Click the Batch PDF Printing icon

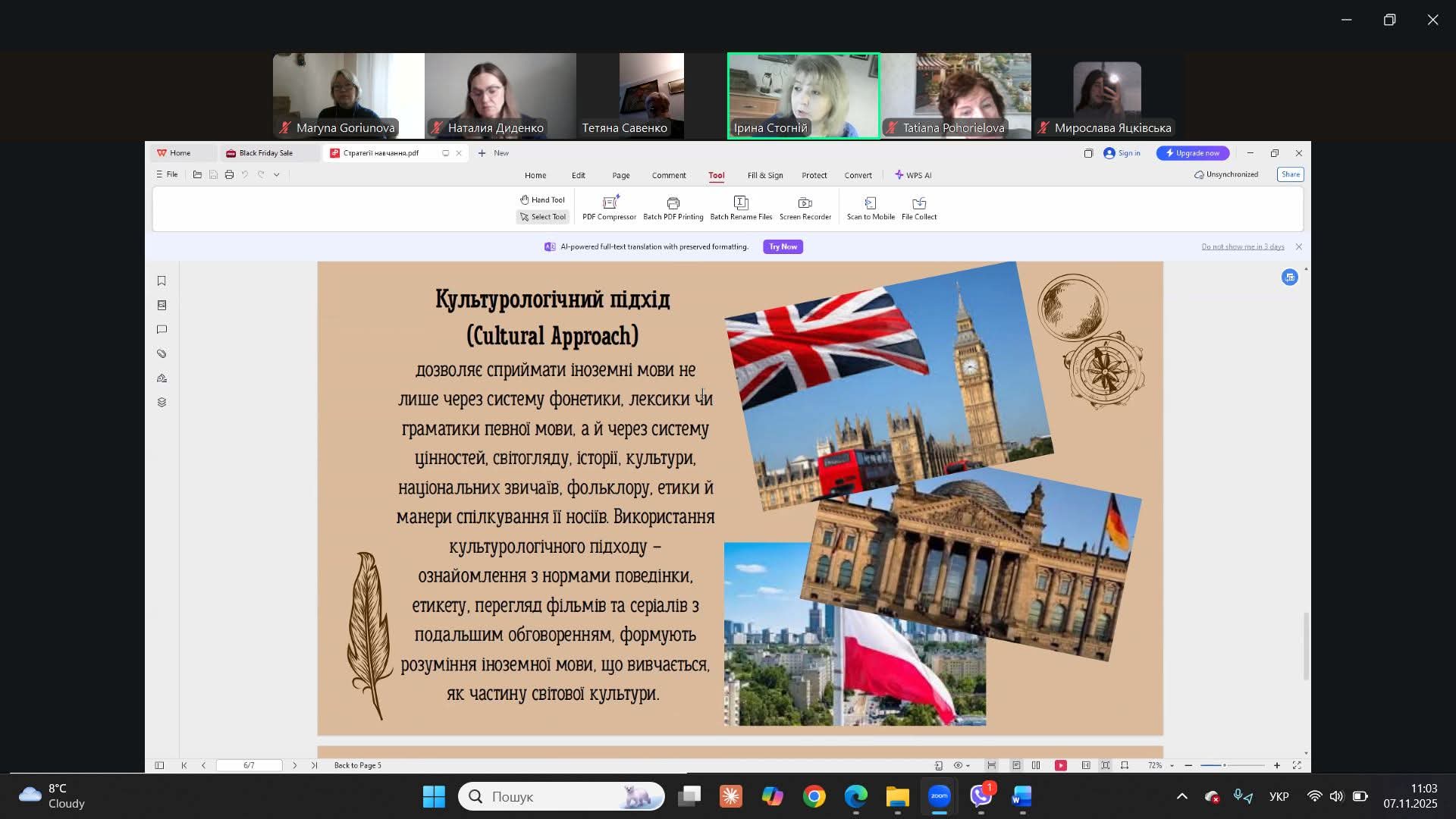[x=673, y=203]
